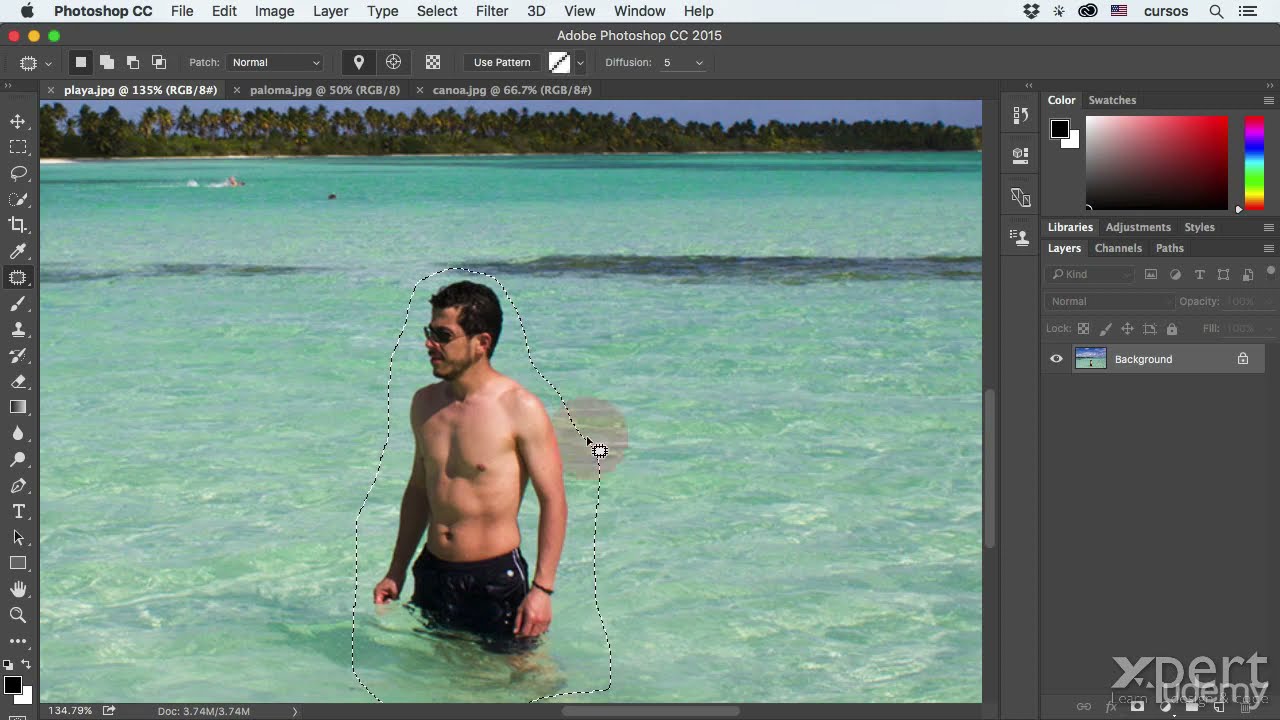This screenshot has width=1280, height=720.
Task: Pick a color in the Color field
Action: 1157,163
